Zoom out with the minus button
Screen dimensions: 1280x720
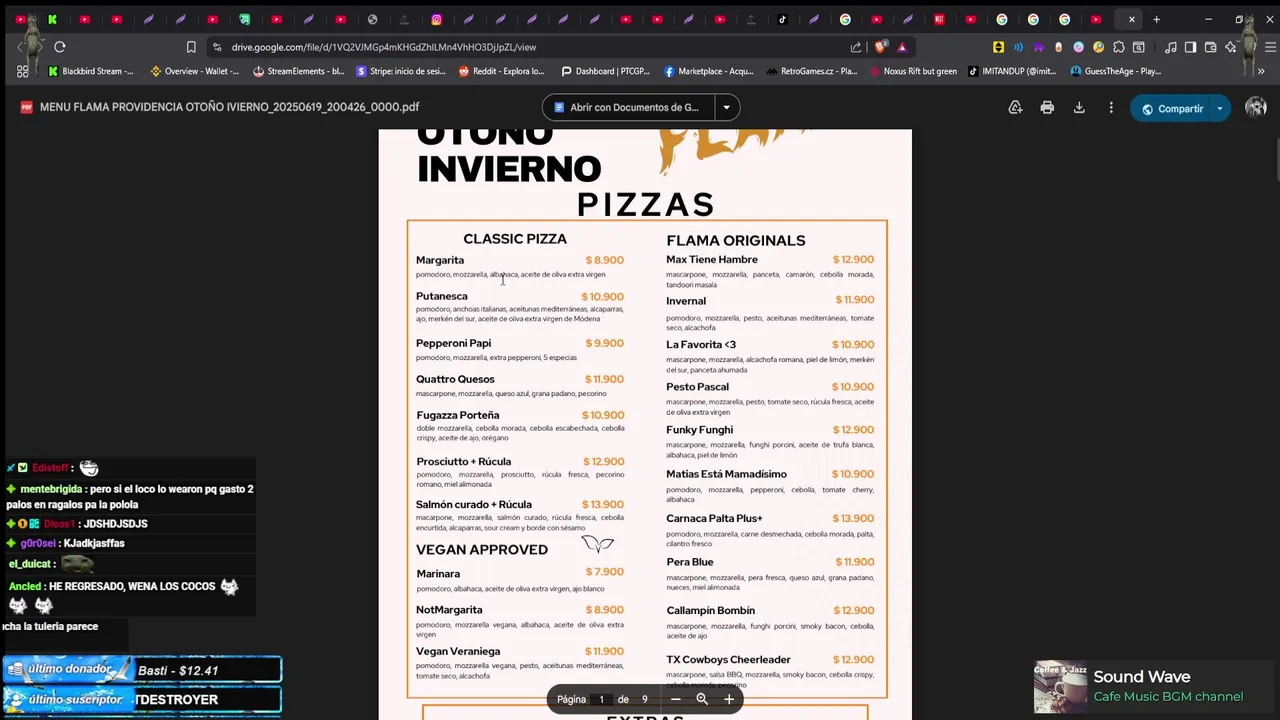tap(675, 699)
